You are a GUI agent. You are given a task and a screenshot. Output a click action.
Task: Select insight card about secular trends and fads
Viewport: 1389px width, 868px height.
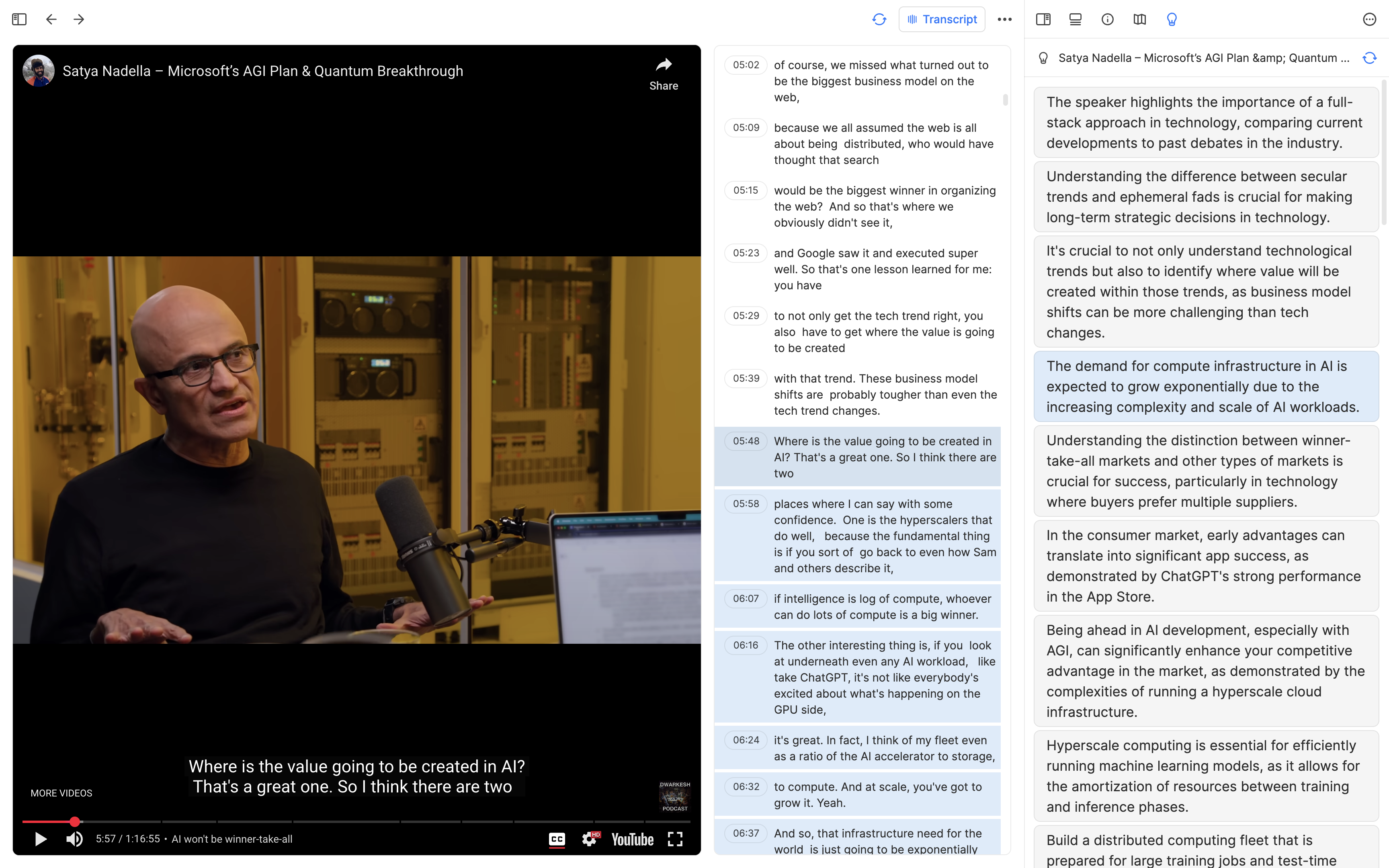pos(1206,197)
